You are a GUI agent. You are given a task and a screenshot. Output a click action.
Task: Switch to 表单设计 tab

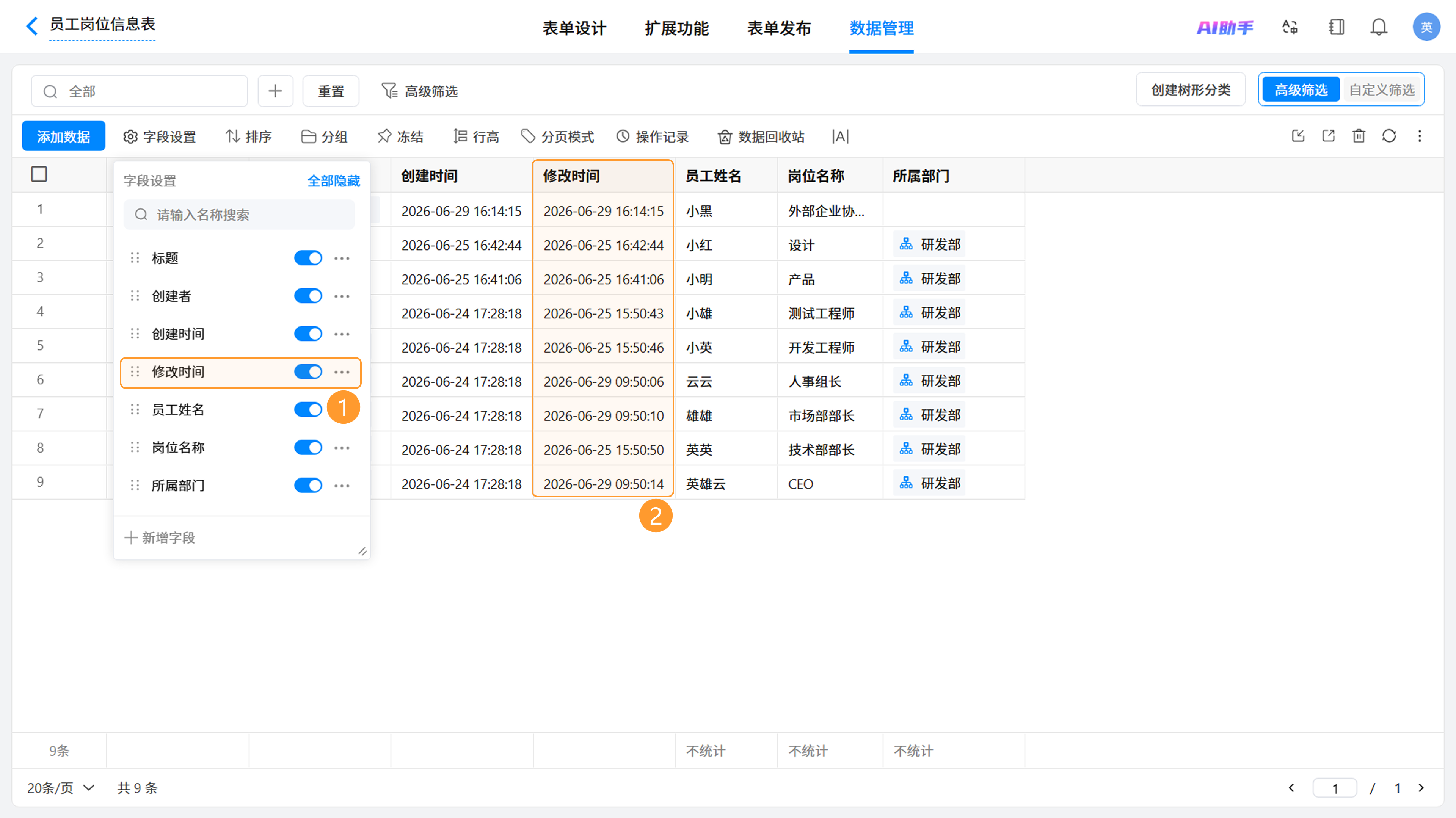(574, 28)
